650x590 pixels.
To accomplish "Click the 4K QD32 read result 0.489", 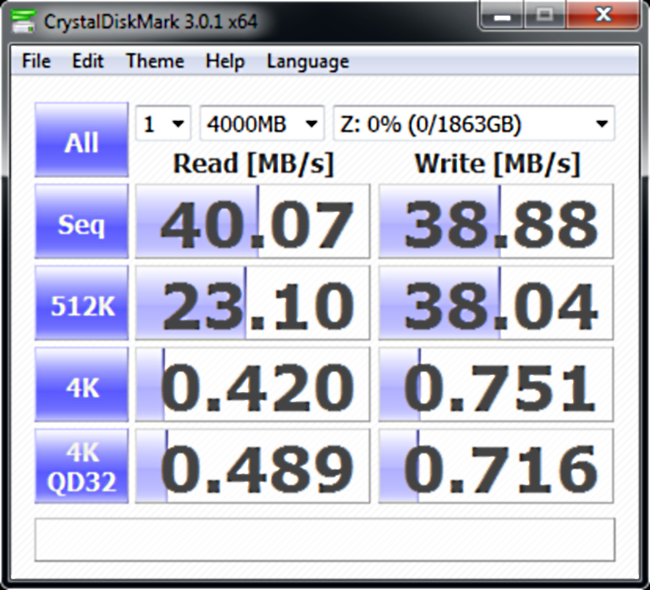I will [252, 466].
